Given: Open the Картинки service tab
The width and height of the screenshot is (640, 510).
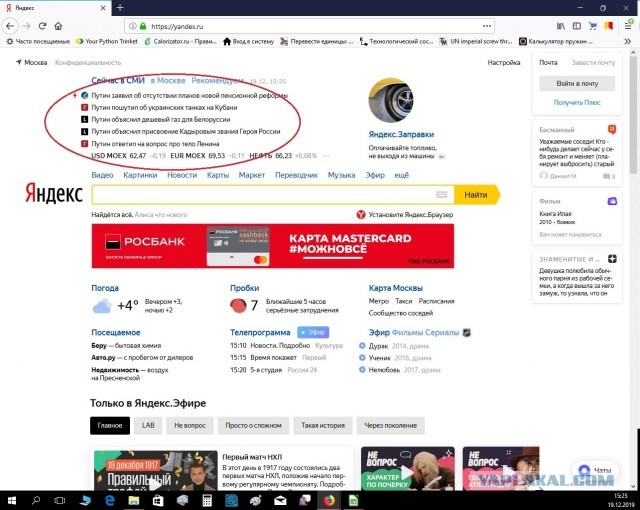Looking at the screenshot, I should point(140,175).
